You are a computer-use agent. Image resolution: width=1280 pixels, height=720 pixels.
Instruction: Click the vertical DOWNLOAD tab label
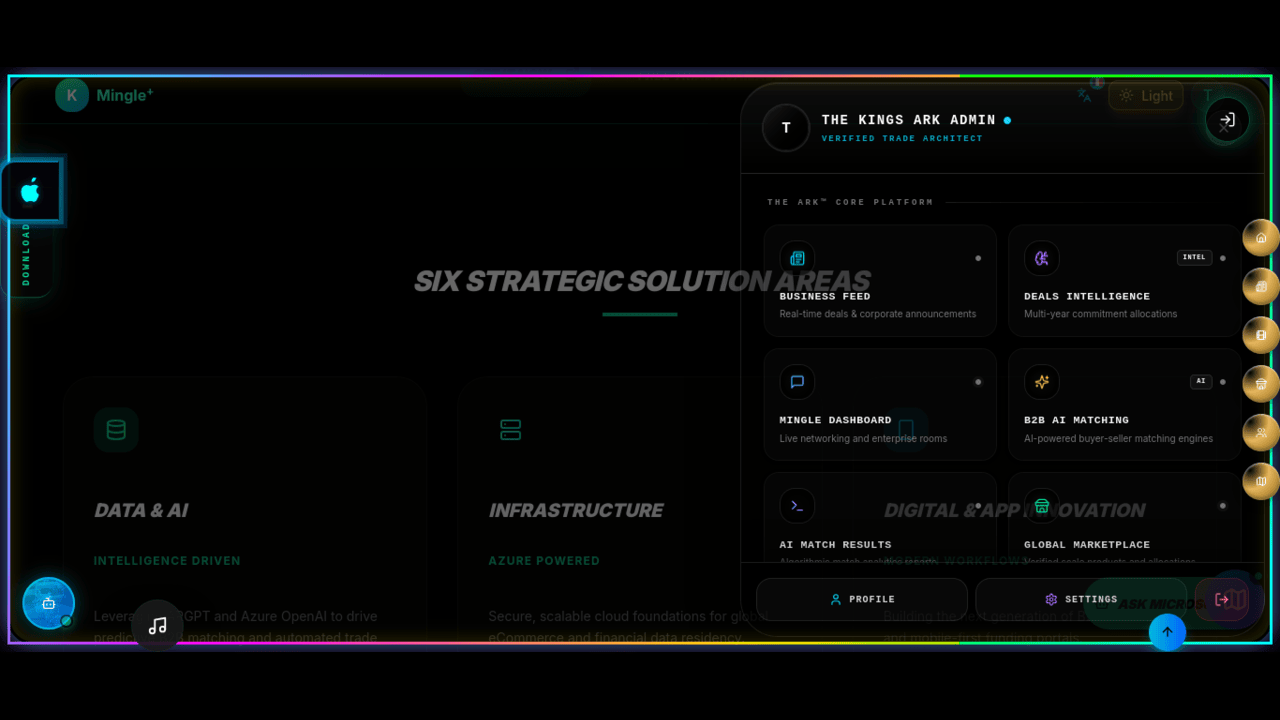[x=26, y=254]
